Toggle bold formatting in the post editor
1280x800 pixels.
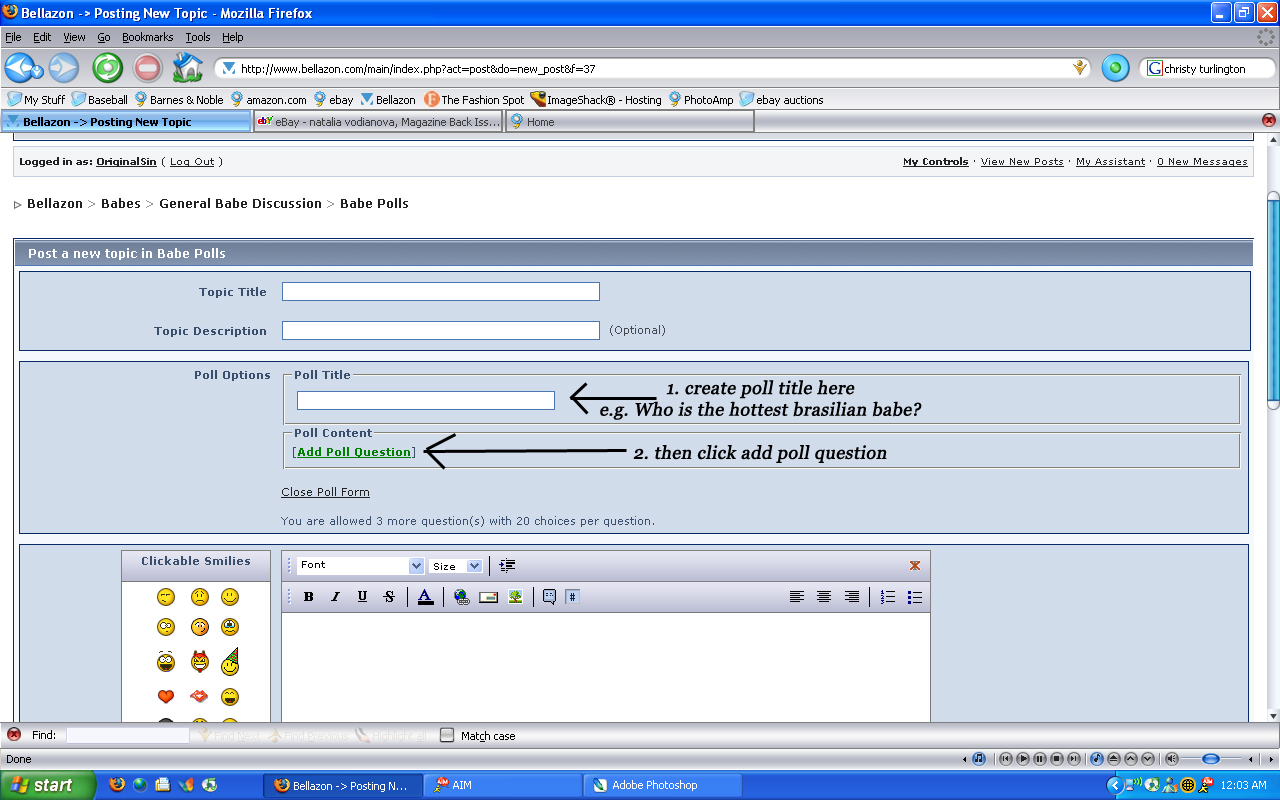click(x=308, y=597)
